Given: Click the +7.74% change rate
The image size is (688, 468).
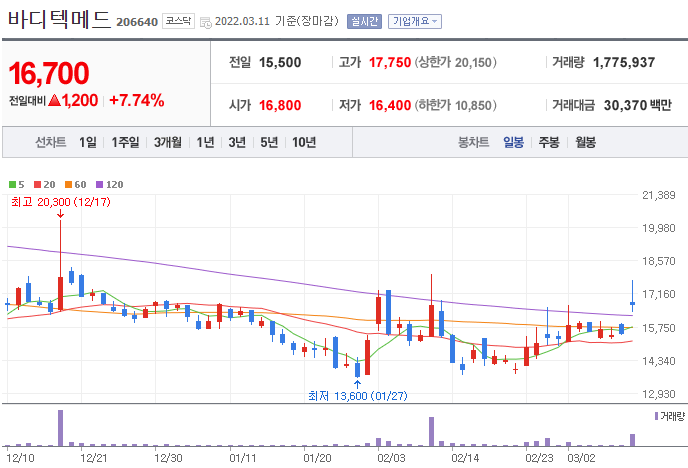Looking at the screenshot, I should tap(137, 100).
